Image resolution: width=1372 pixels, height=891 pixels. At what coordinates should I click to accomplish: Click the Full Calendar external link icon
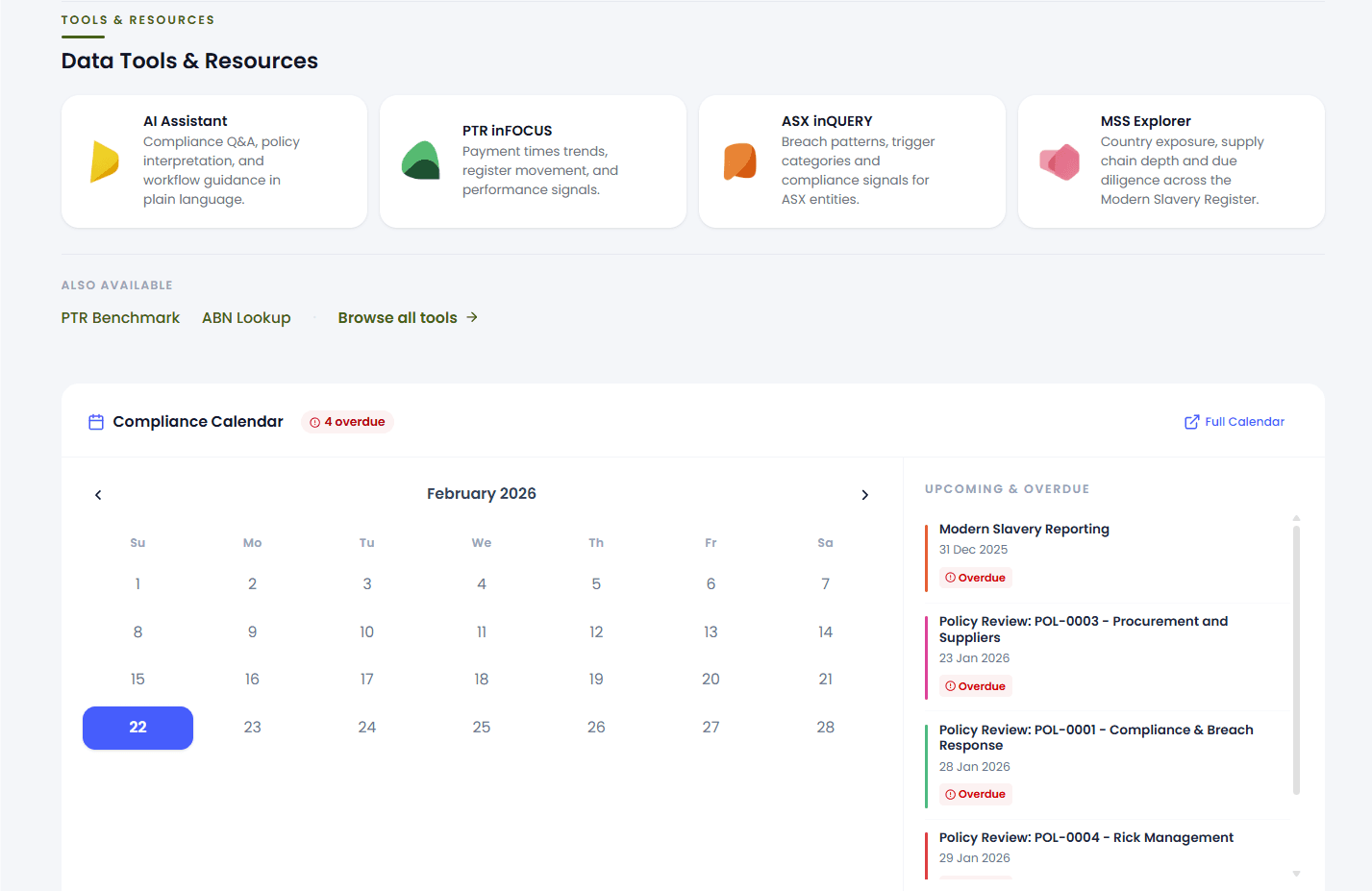1191,422
